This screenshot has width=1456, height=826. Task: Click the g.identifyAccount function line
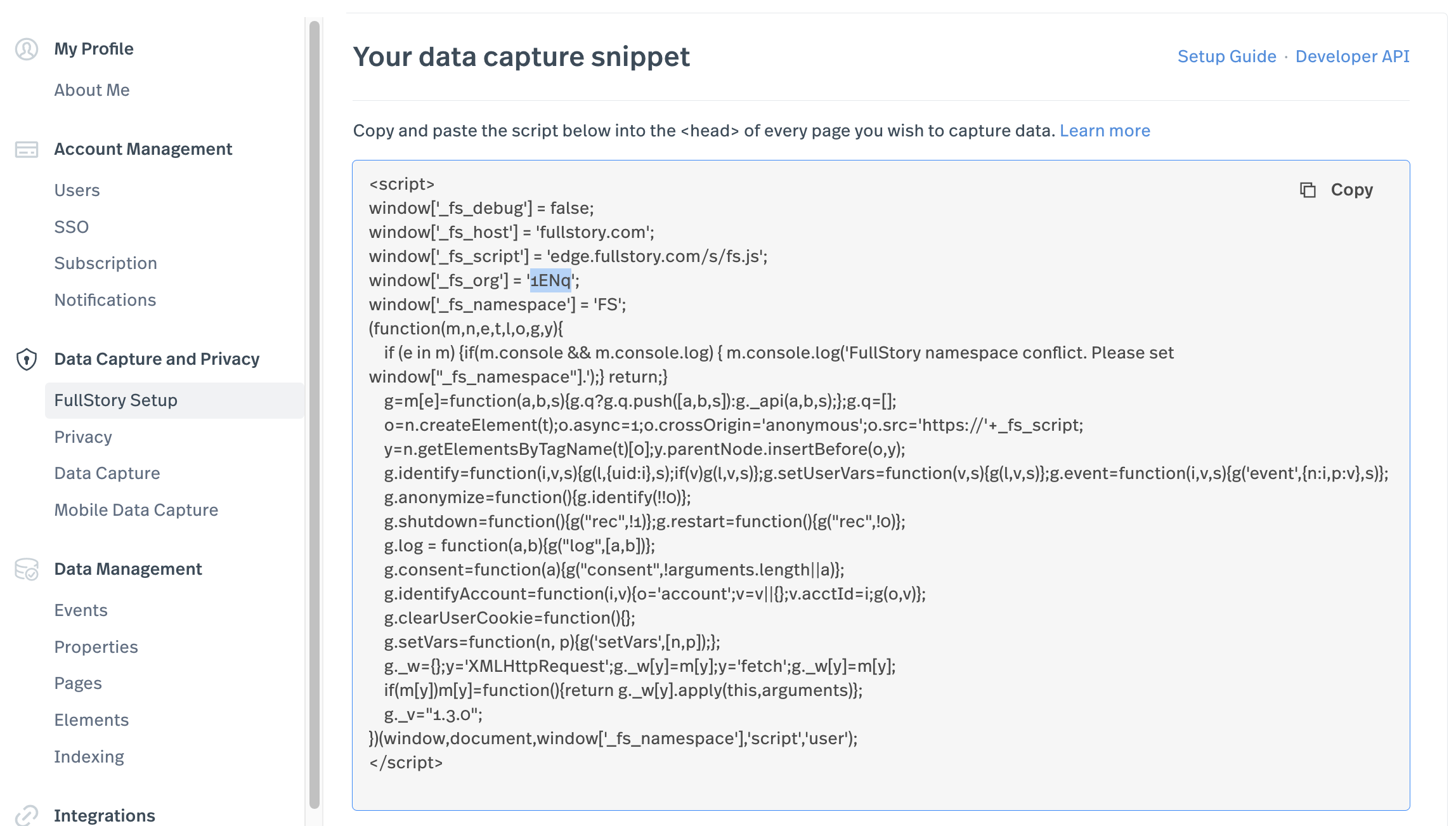pyautogui.click(x=655, y=594)
